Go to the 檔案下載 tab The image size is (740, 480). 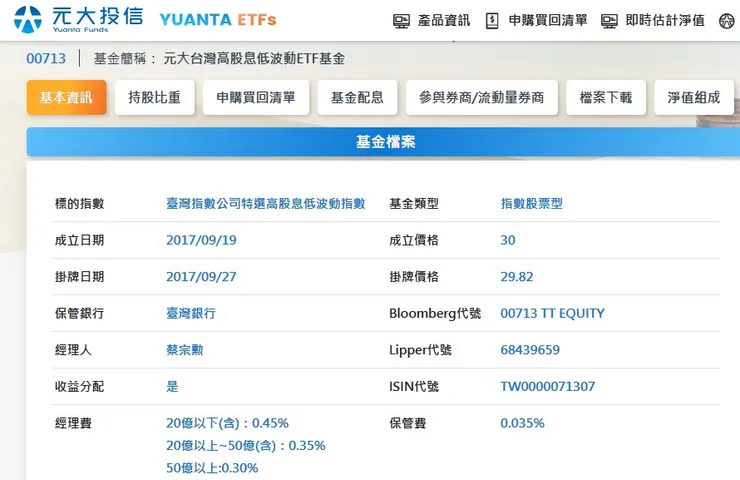[606, 97]
